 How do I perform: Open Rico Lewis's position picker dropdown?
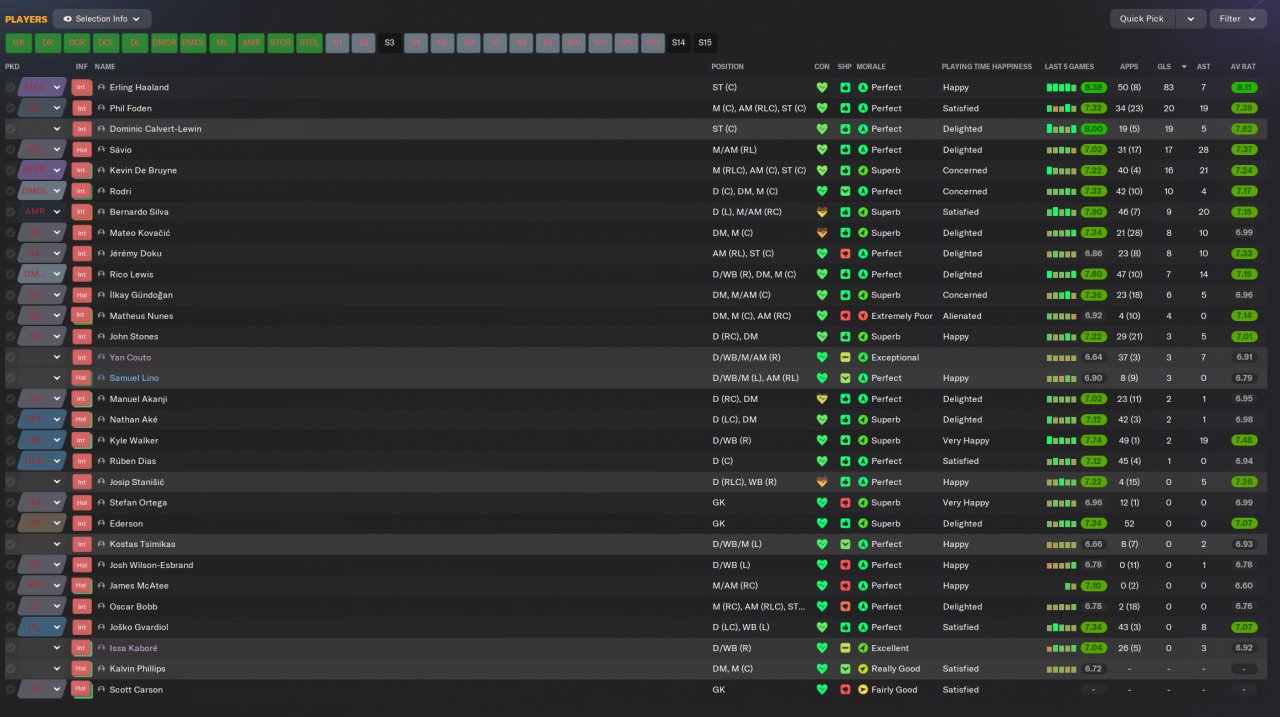(57, 275)
